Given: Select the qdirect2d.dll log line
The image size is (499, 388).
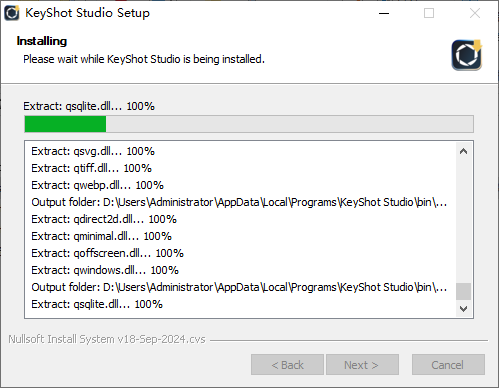Looking at the screenshot, I should (x=104, y=219).
